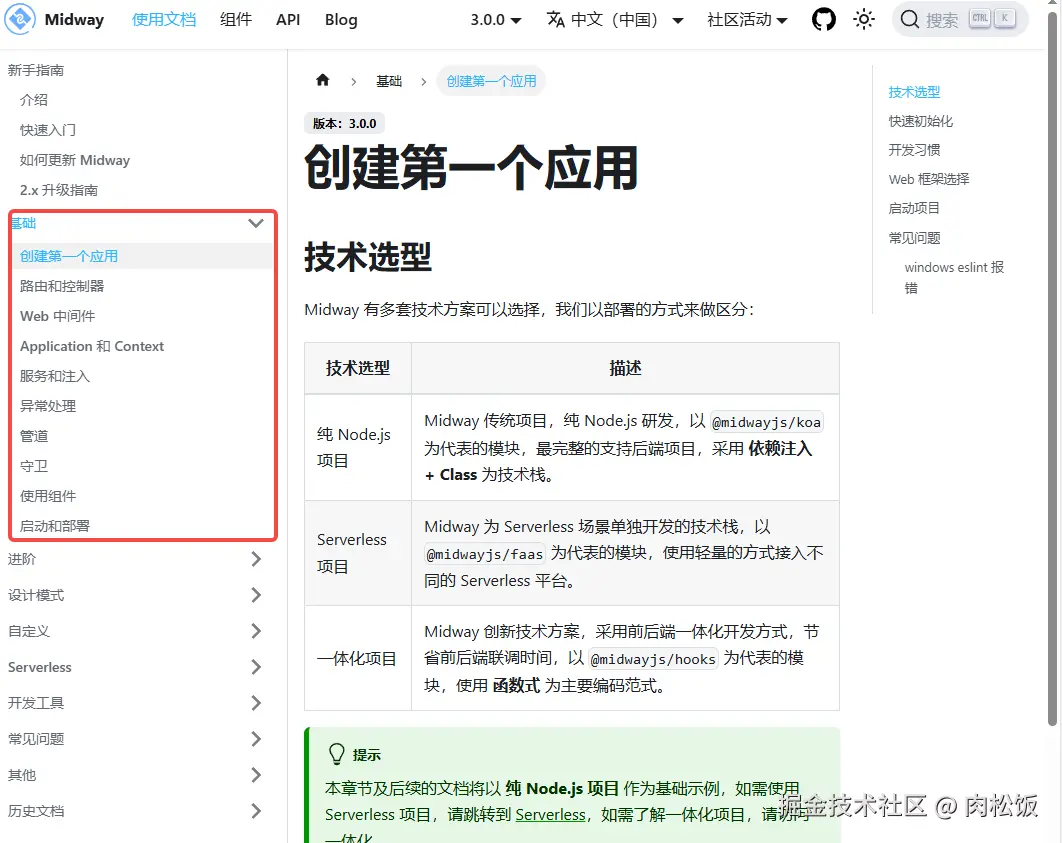Click the 一体化项目 table cell
This screenshot has width=1062, height=843.
click(358, 658)
